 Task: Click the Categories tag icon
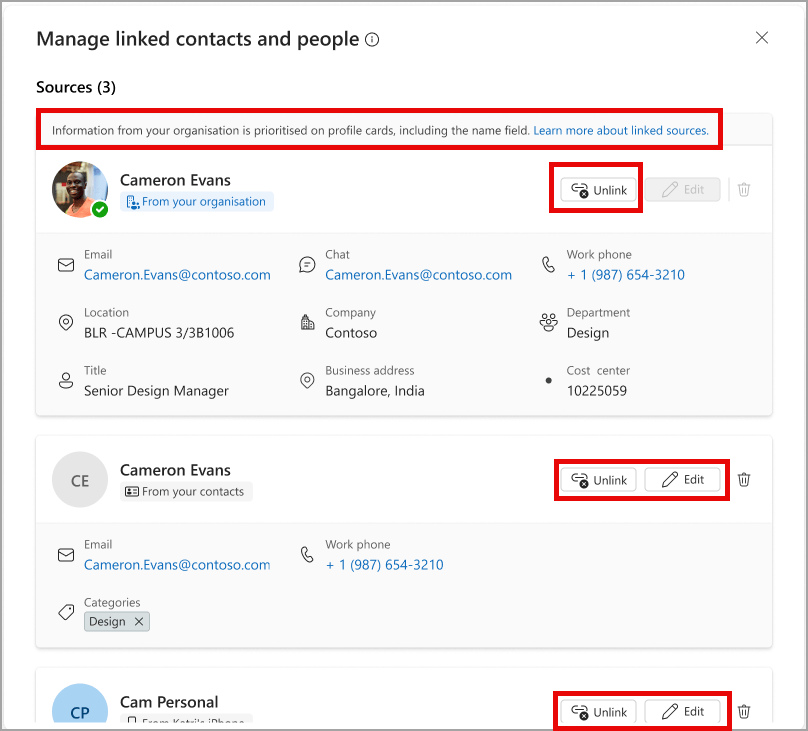(x=66, y=612)
